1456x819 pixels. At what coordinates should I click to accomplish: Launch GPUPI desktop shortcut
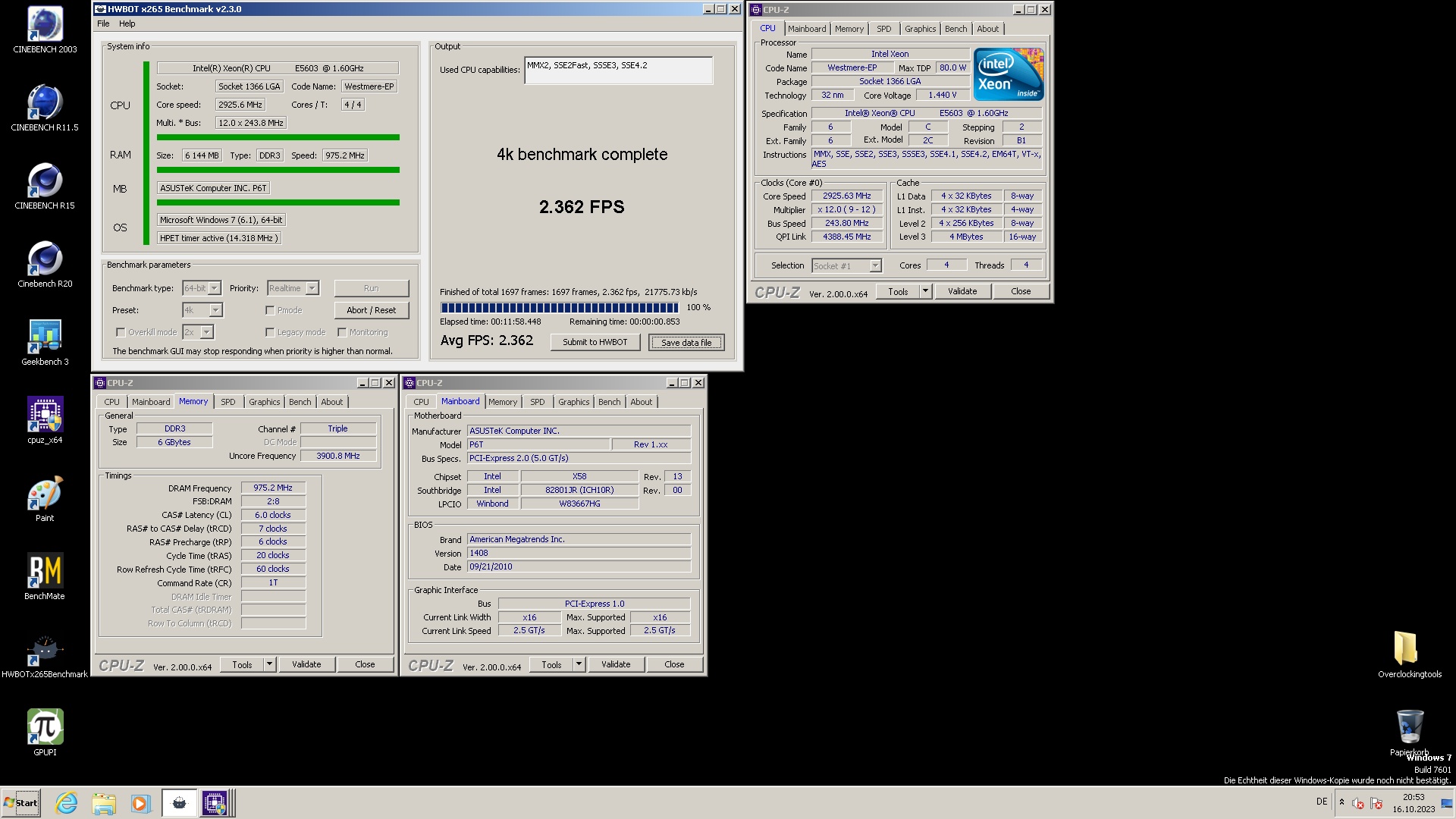click(45, 733)
